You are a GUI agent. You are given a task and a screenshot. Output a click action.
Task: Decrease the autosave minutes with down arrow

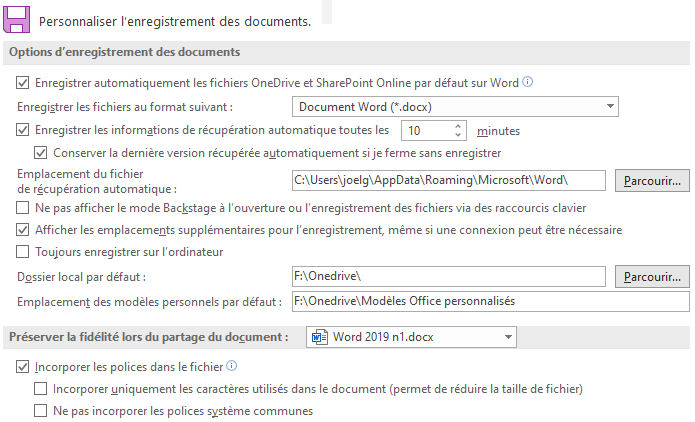tap(458, 134)
